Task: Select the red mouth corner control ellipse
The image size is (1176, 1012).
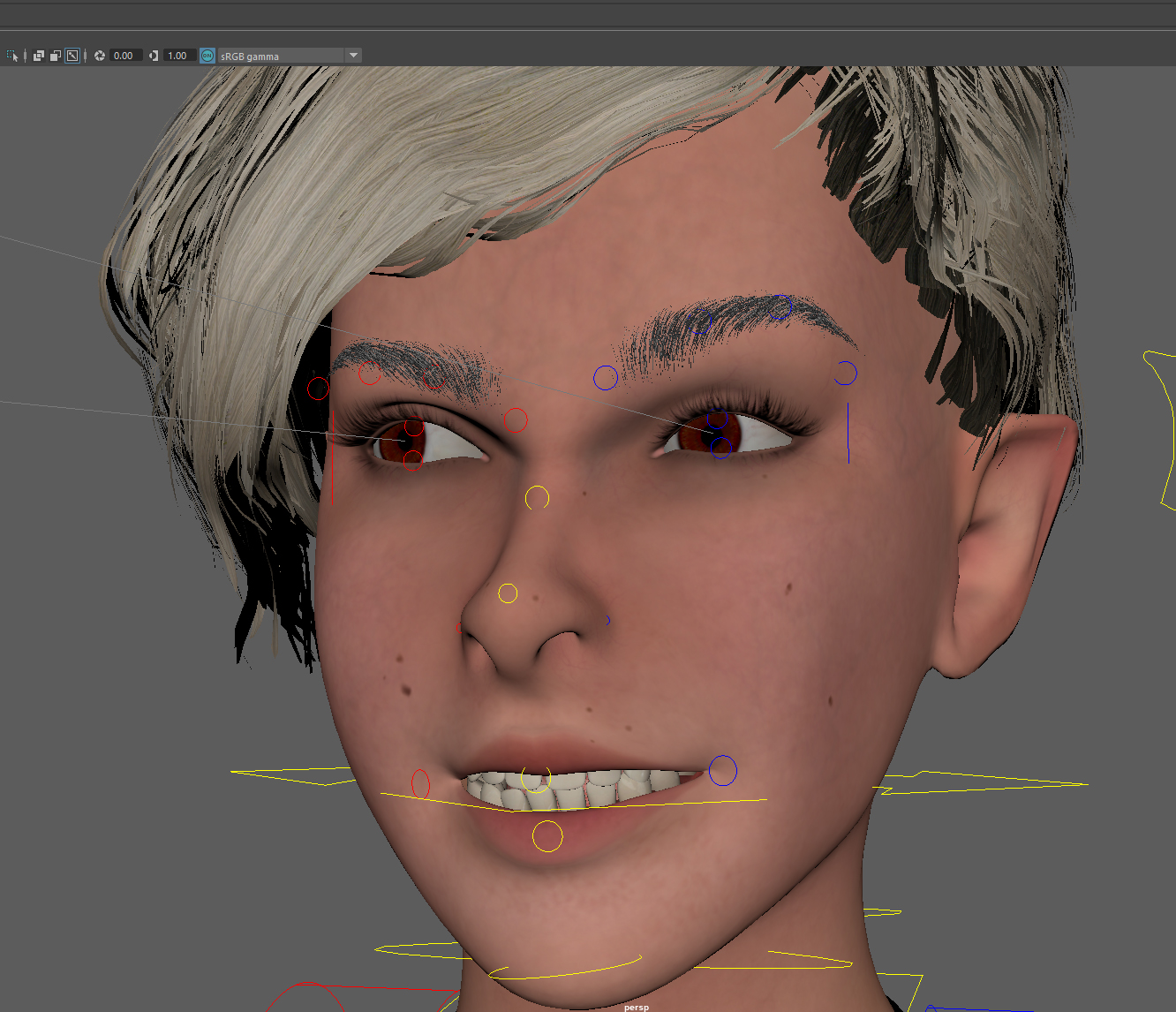Action: 420,784
